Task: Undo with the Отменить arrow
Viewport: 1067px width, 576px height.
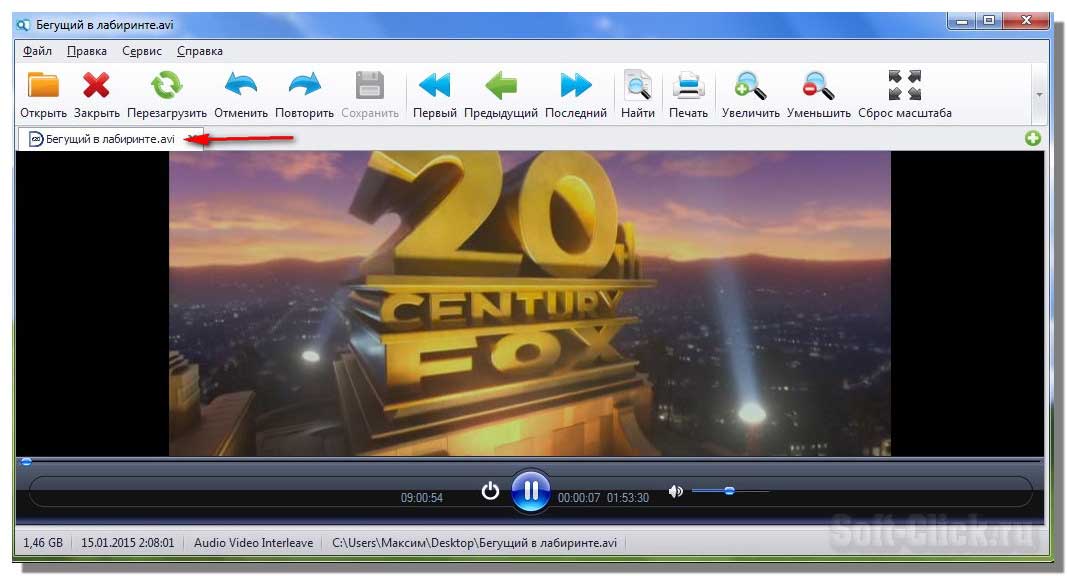Action: (x=240, y=87)
